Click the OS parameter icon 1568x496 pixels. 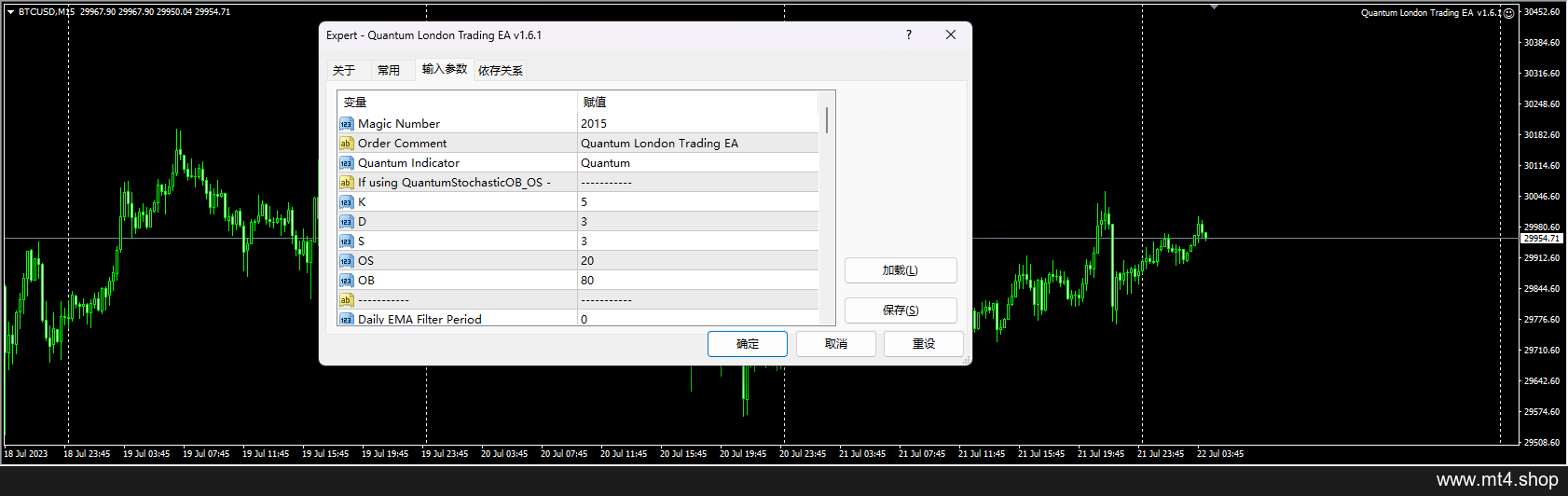pos(346,261)
